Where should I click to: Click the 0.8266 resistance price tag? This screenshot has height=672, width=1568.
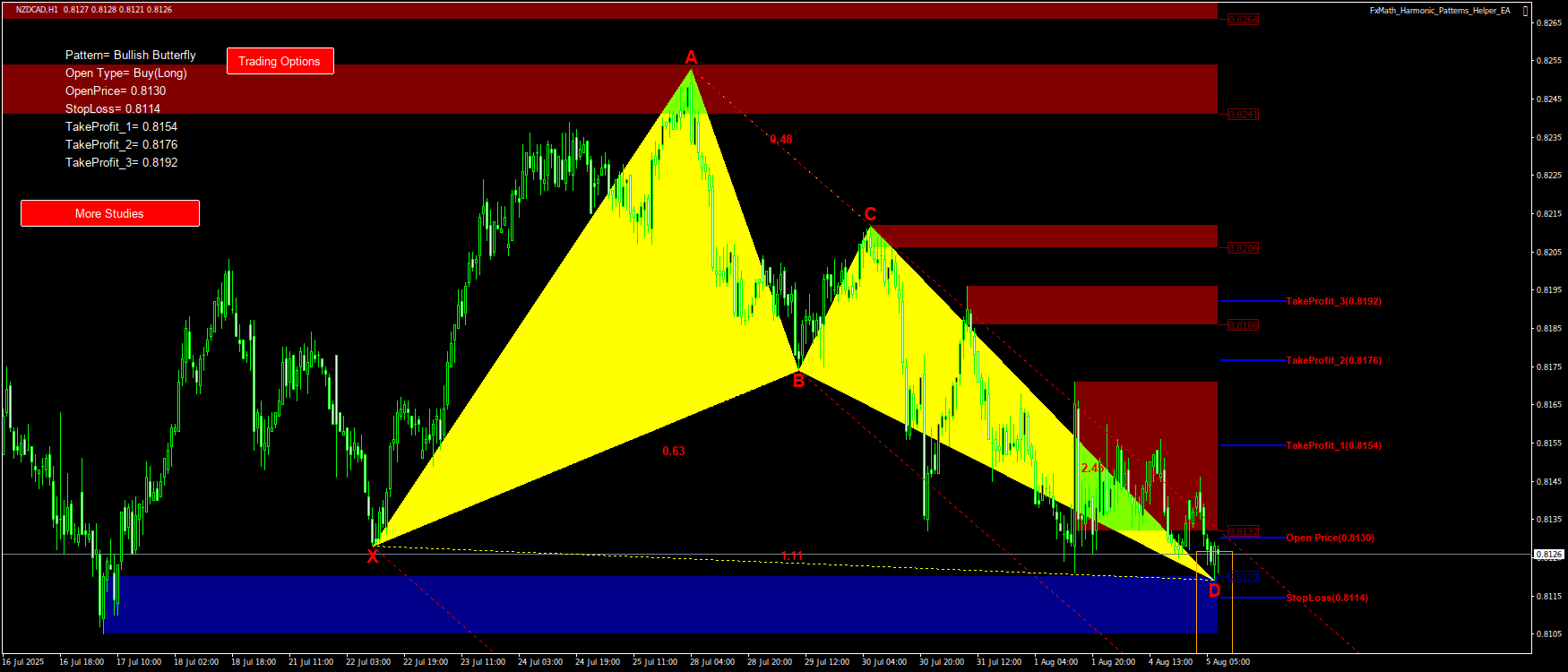pyautogui.click(x=1243, y=20)
